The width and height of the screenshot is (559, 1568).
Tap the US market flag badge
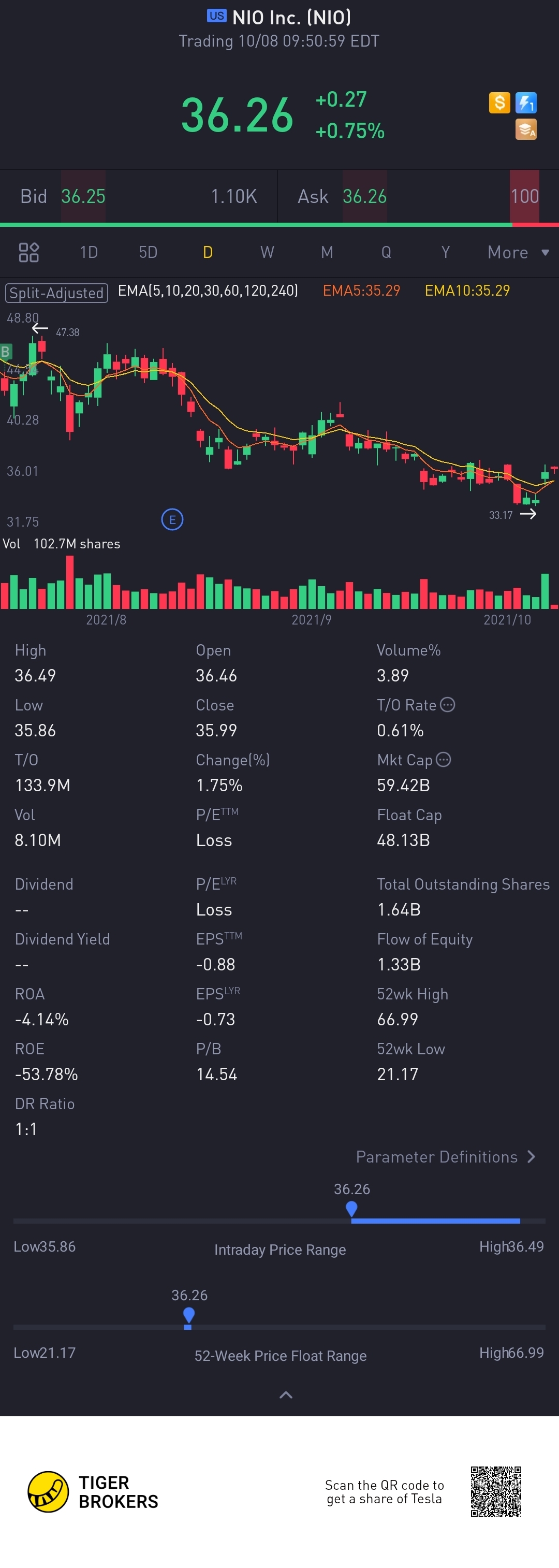click(x=216, y=16)
